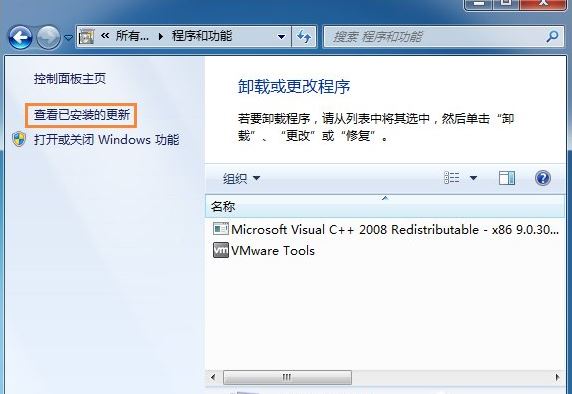
Task: Open the address bar history dropdown
Action: pyautogui.click(x=281, y=36)
